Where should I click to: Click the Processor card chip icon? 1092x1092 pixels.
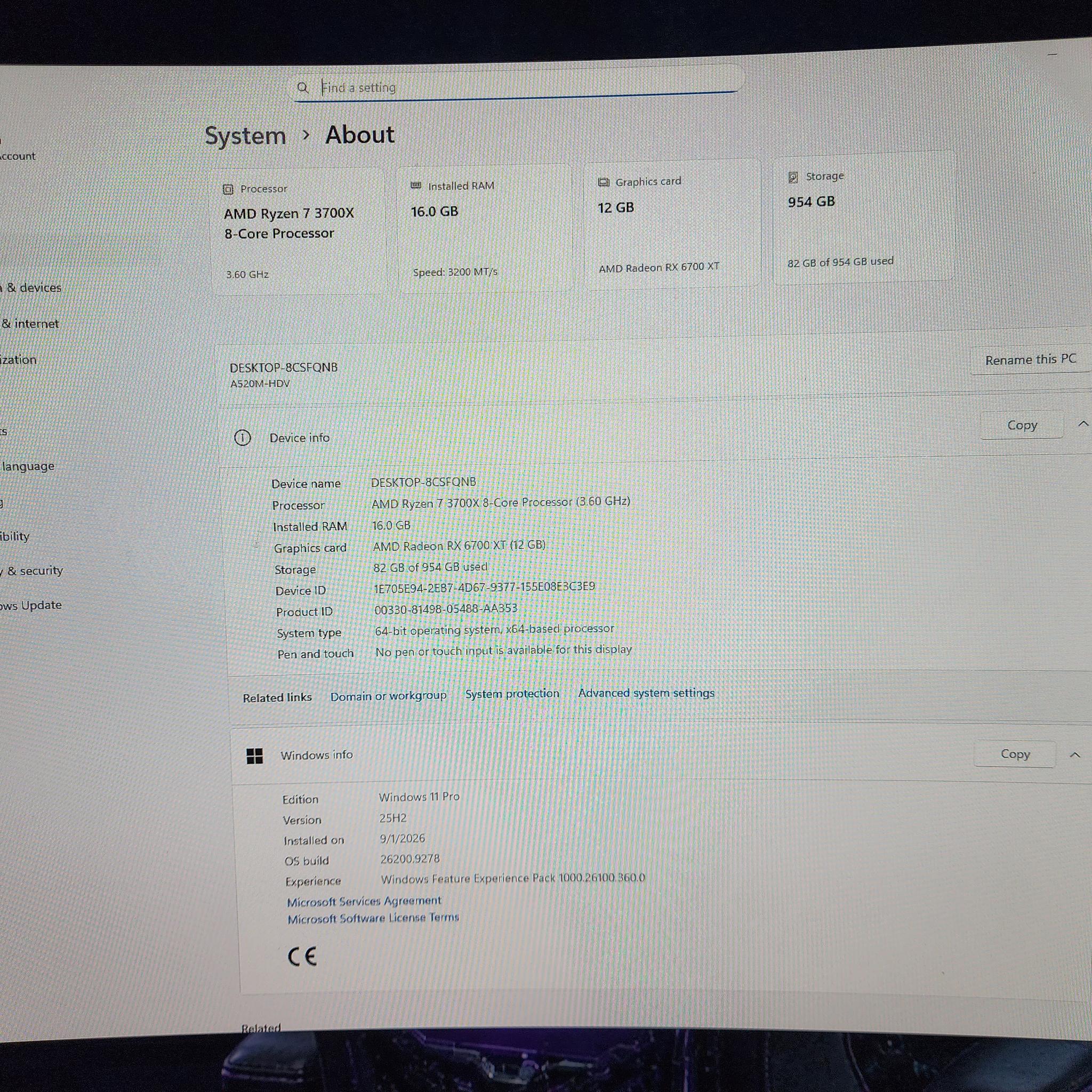click(228, 189)
